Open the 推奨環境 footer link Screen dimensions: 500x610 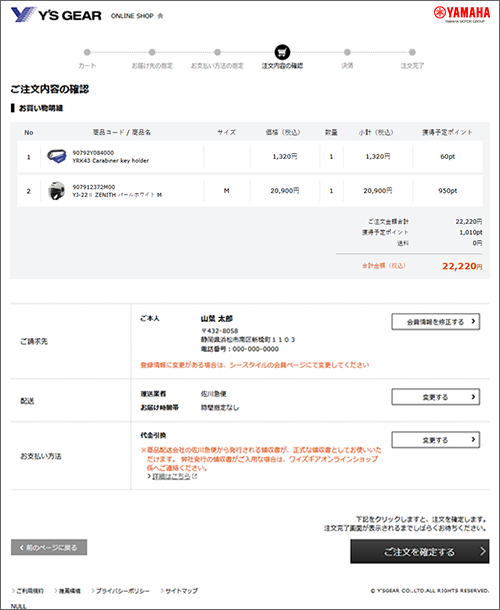[69, 591]
